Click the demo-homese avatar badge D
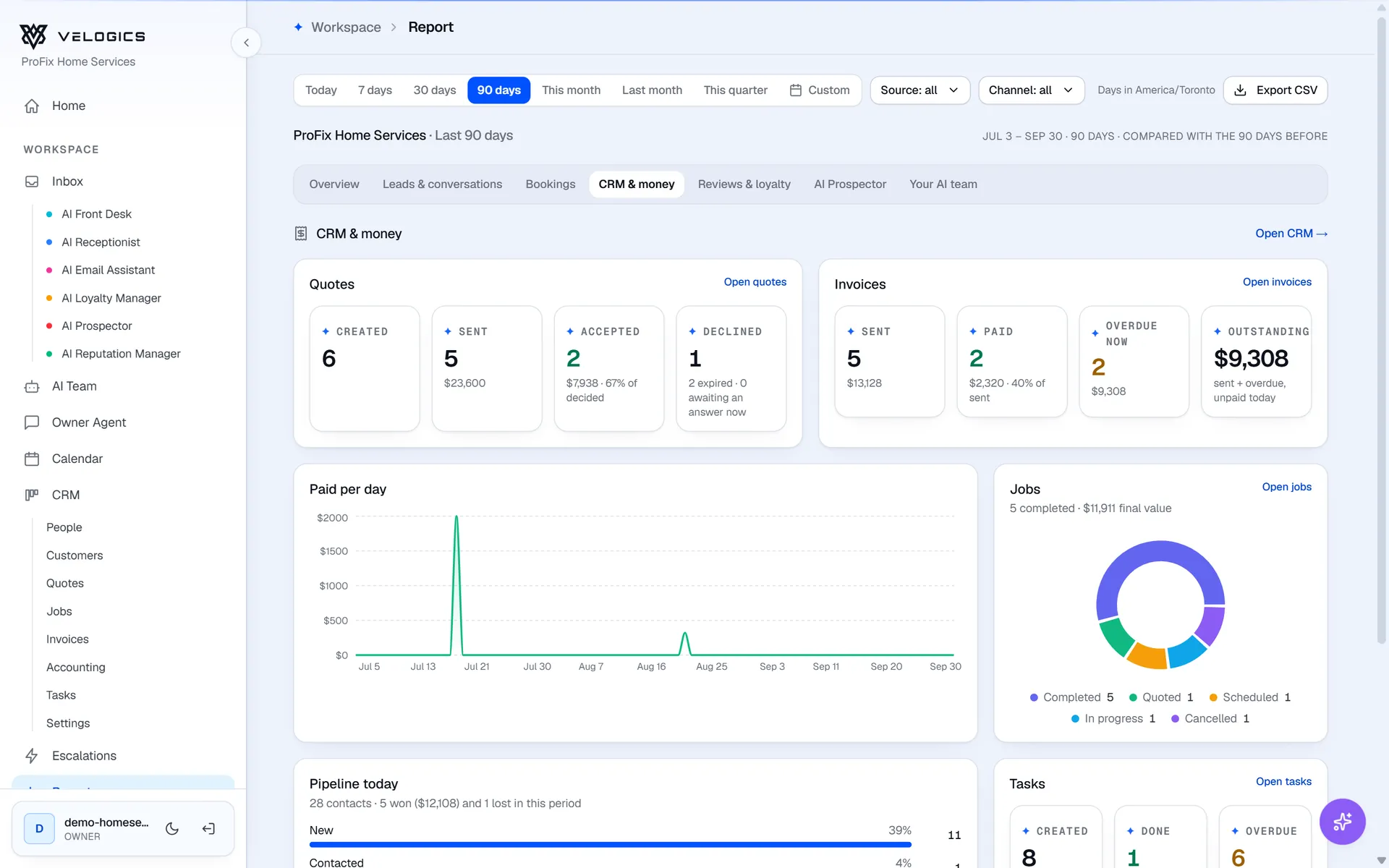Viewport: 1389px width, 868px height. coord(40,829)
